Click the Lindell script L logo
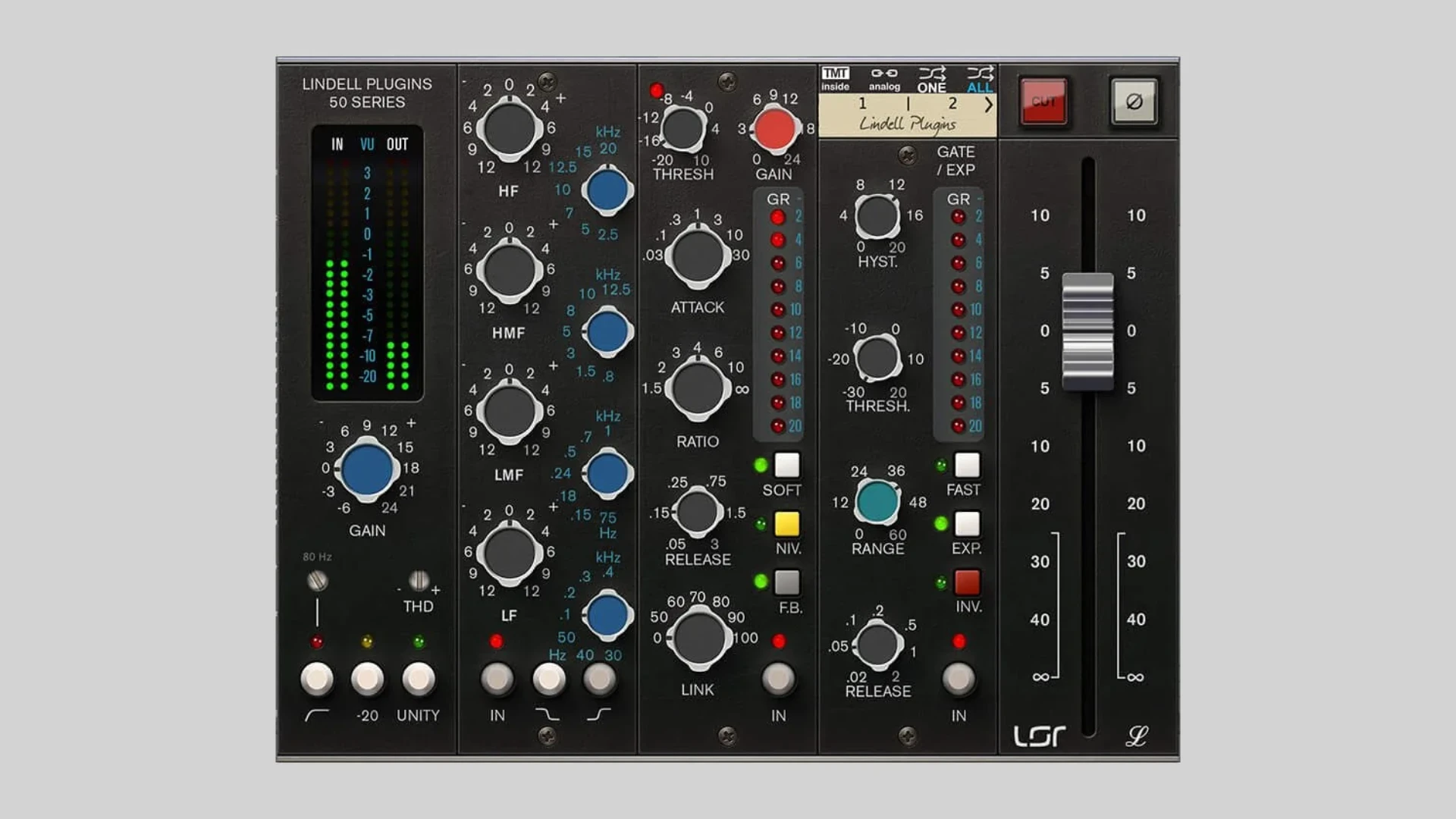1456x819 pixels. click(1137, 736)
